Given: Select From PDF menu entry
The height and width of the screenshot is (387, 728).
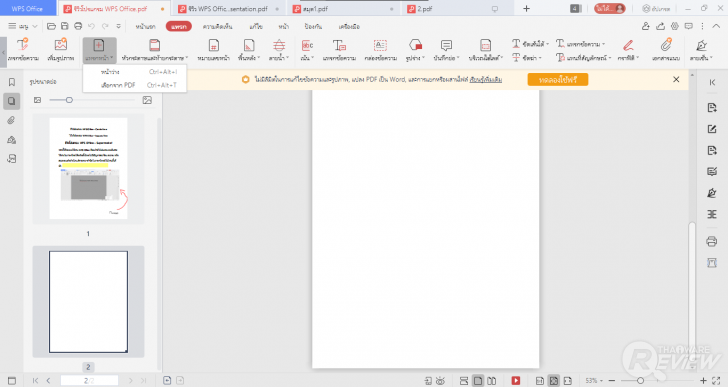Looking at the screenshot, I should pyautogui.click(x=135, y=85).
